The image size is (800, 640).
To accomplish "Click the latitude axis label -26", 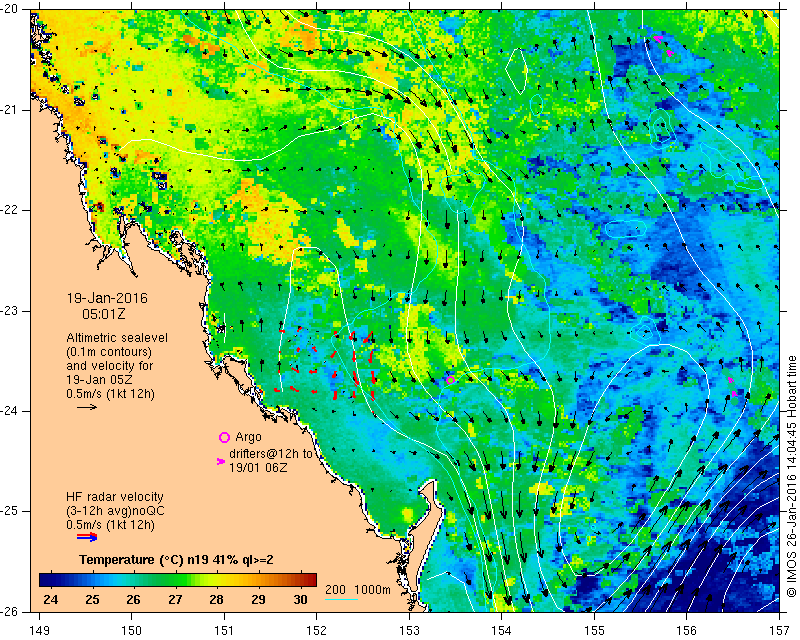I will pos(10,611).
